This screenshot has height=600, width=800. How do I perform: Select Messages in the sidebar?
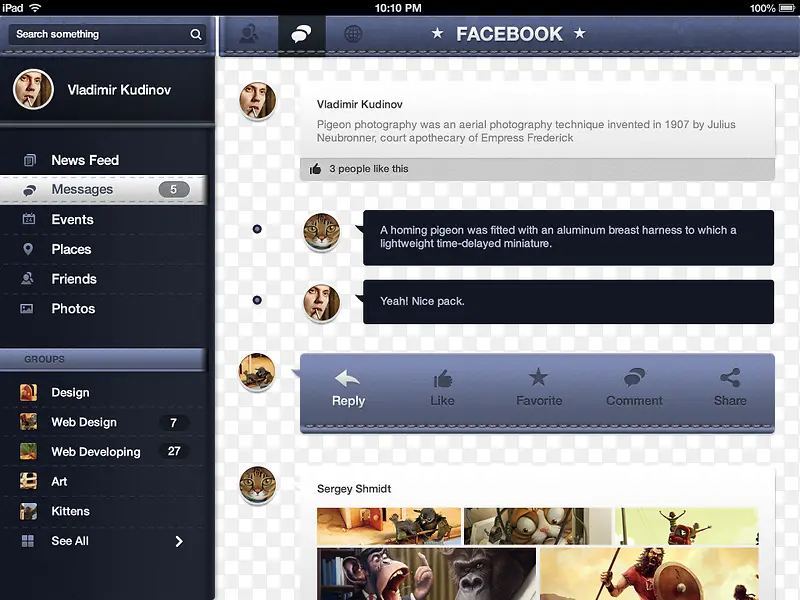click(82, 190)
